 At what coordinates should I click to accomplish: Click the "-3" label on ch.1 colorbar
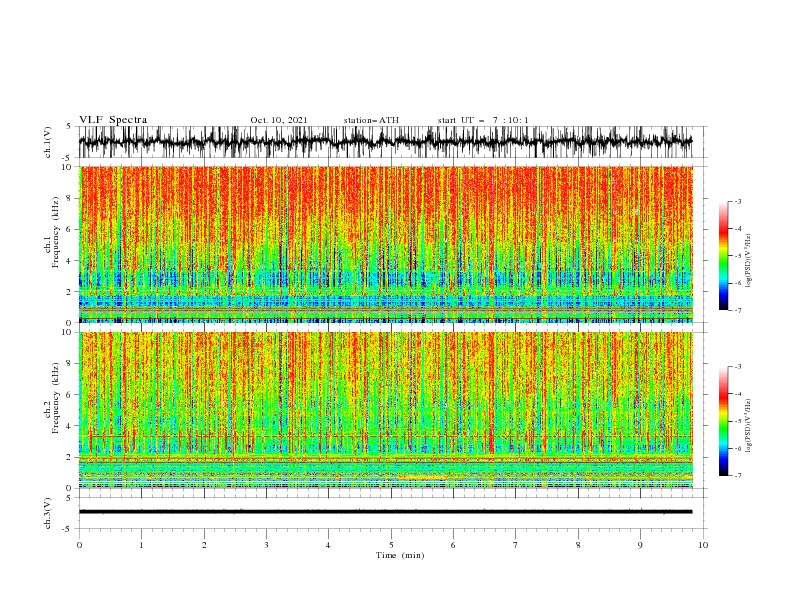(x=737, y=202)
